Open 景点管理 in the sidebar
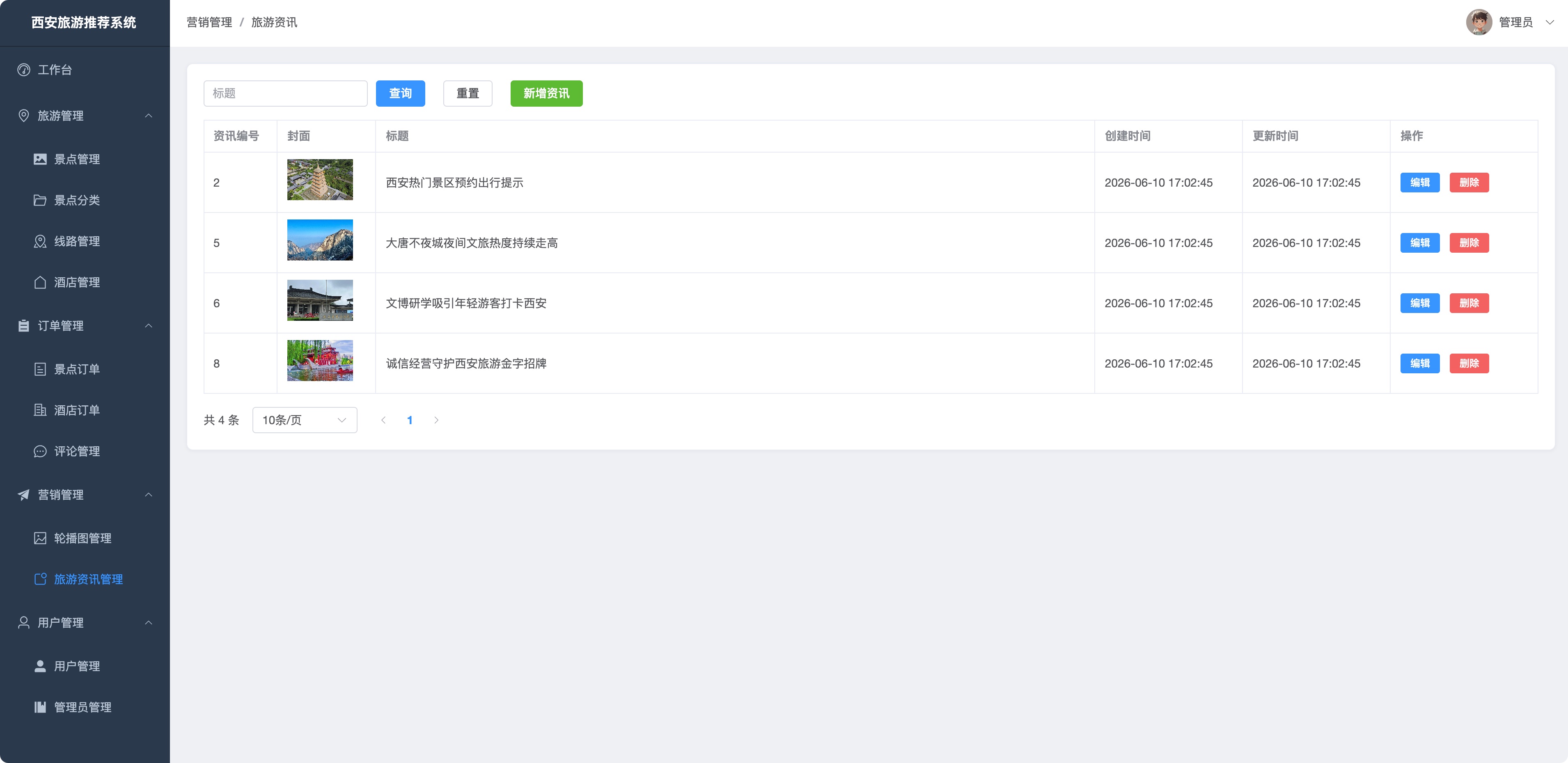The height and width of the screenshot is (763, 1568). [x=85, y=160]
